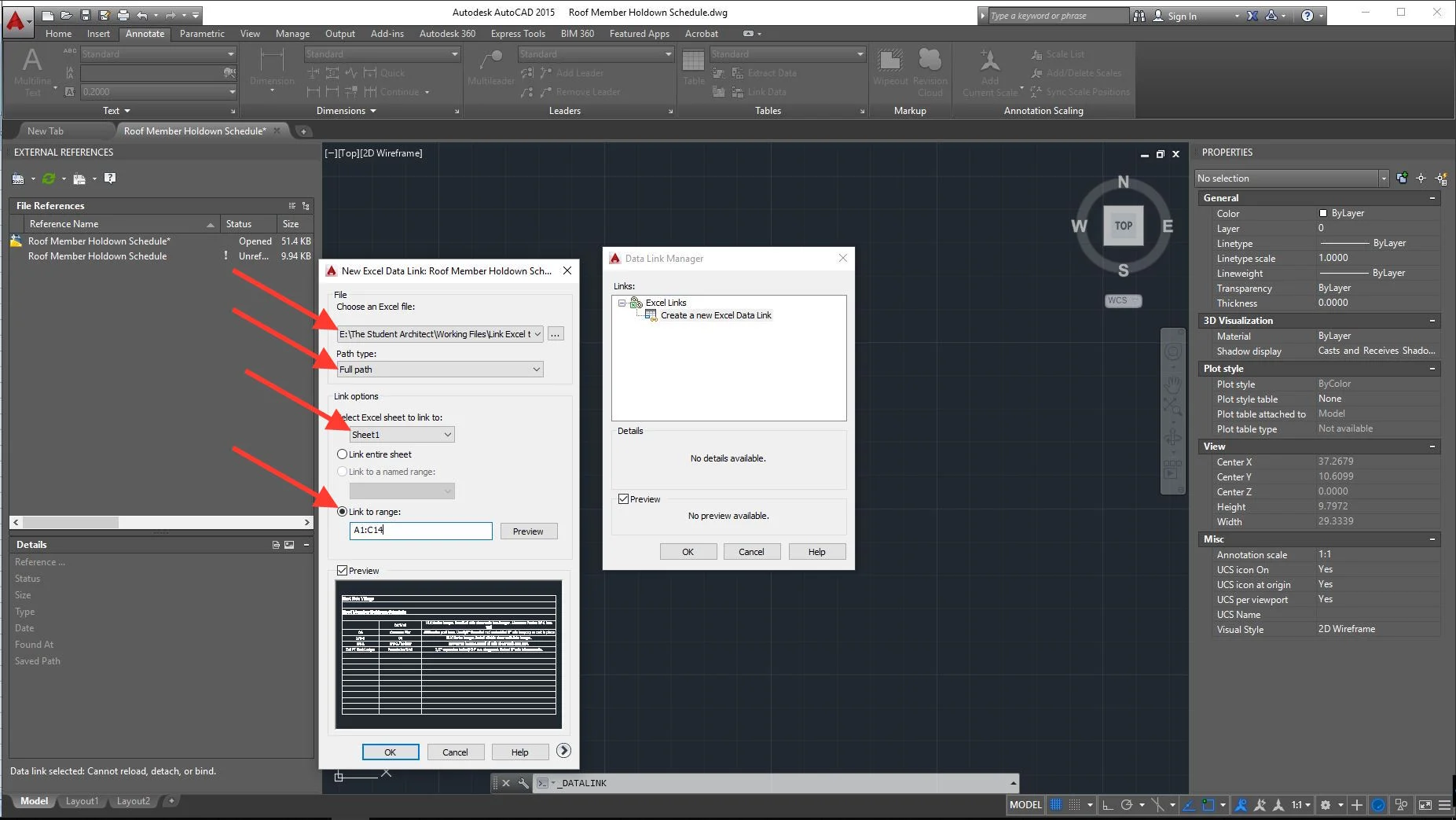This screenshot has height=820, width=1456.
Task: Open the Express Tools menu tab
Action: pos(517,33)
